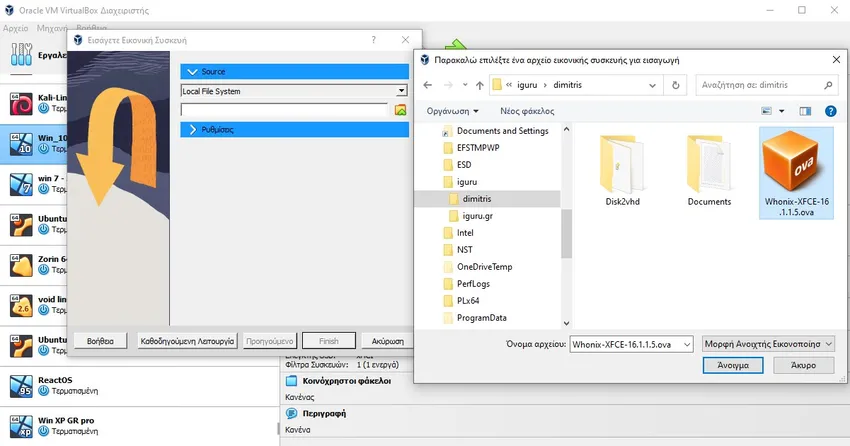Click the folder tree scrollbar thumb
Screen dimensions: 850x446
(x=566, y=234)
